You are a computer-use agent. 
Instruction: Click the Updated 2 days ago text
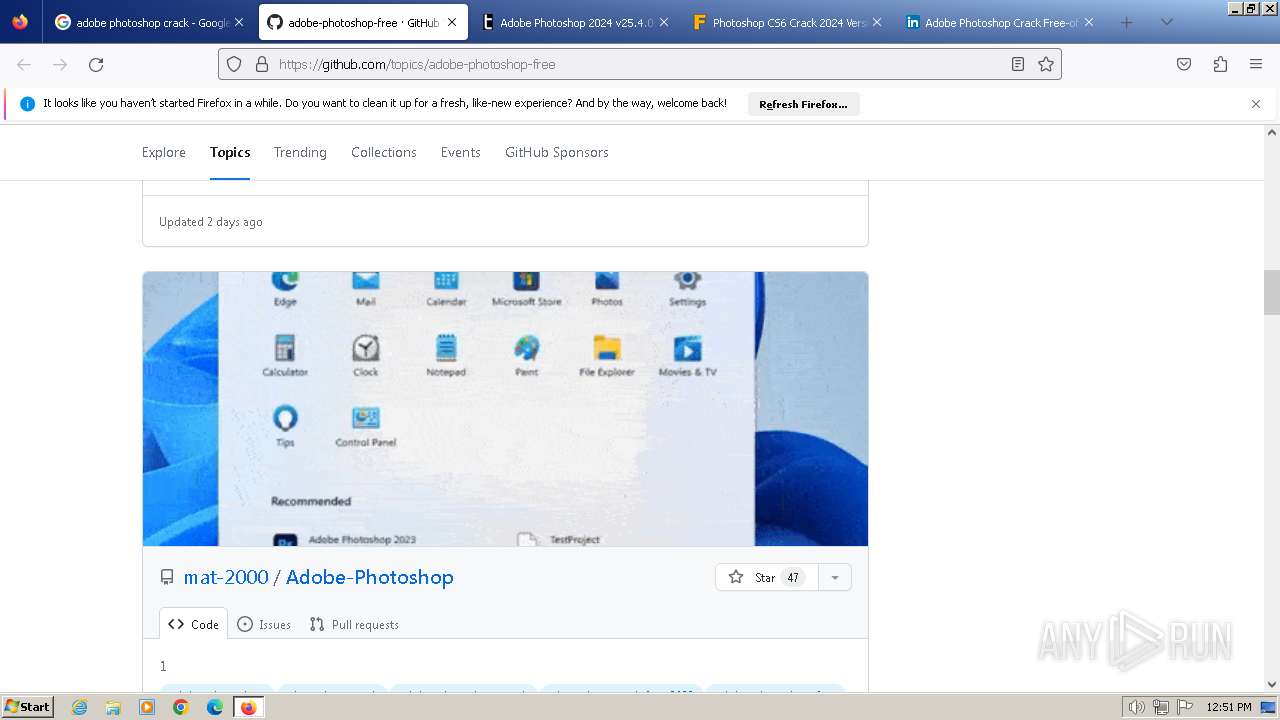(x=211, y=222)
